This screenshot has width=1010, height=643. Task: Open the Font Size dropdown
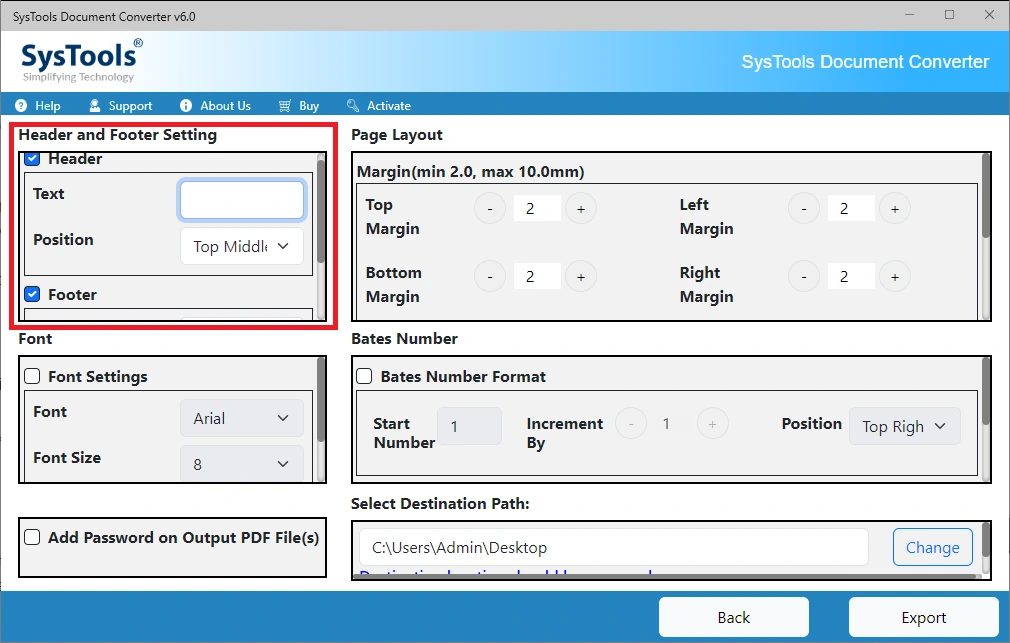(242, 464)
